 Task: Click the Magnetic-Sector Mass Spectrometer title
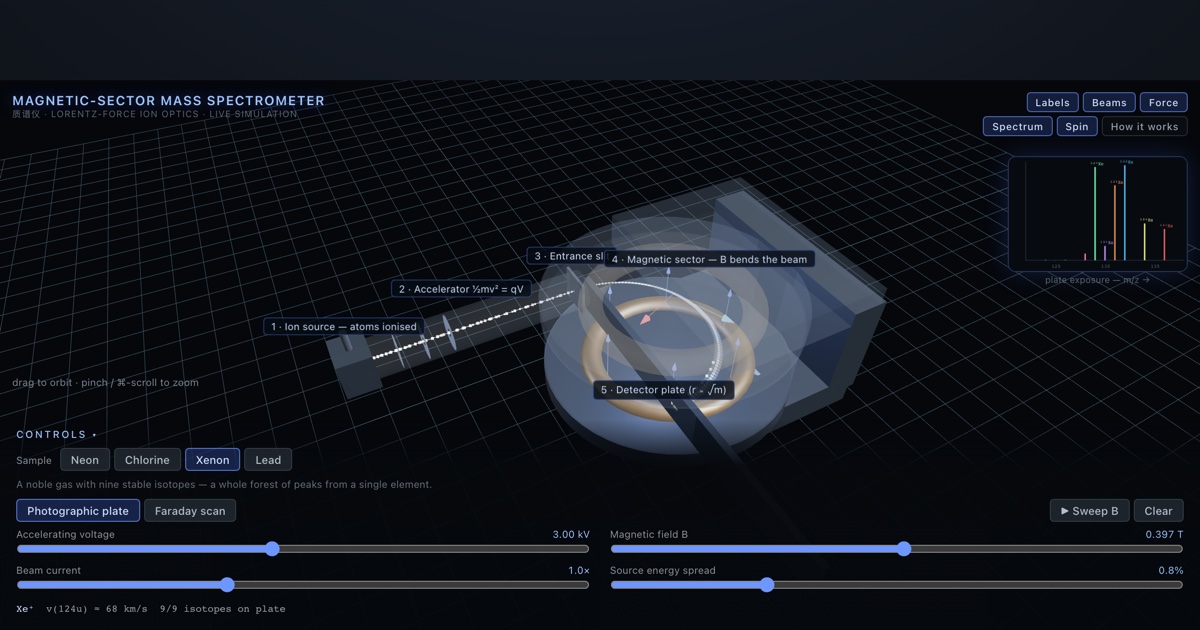pos(168,101)
